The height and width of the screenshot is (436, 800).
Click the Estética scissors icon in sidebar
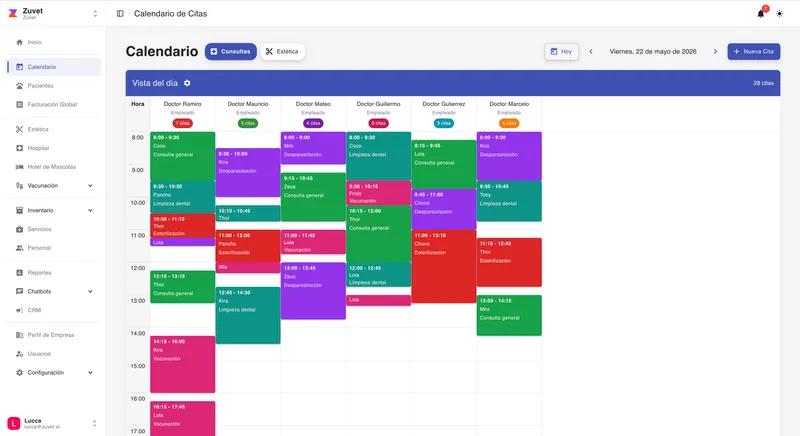point(19,130)
